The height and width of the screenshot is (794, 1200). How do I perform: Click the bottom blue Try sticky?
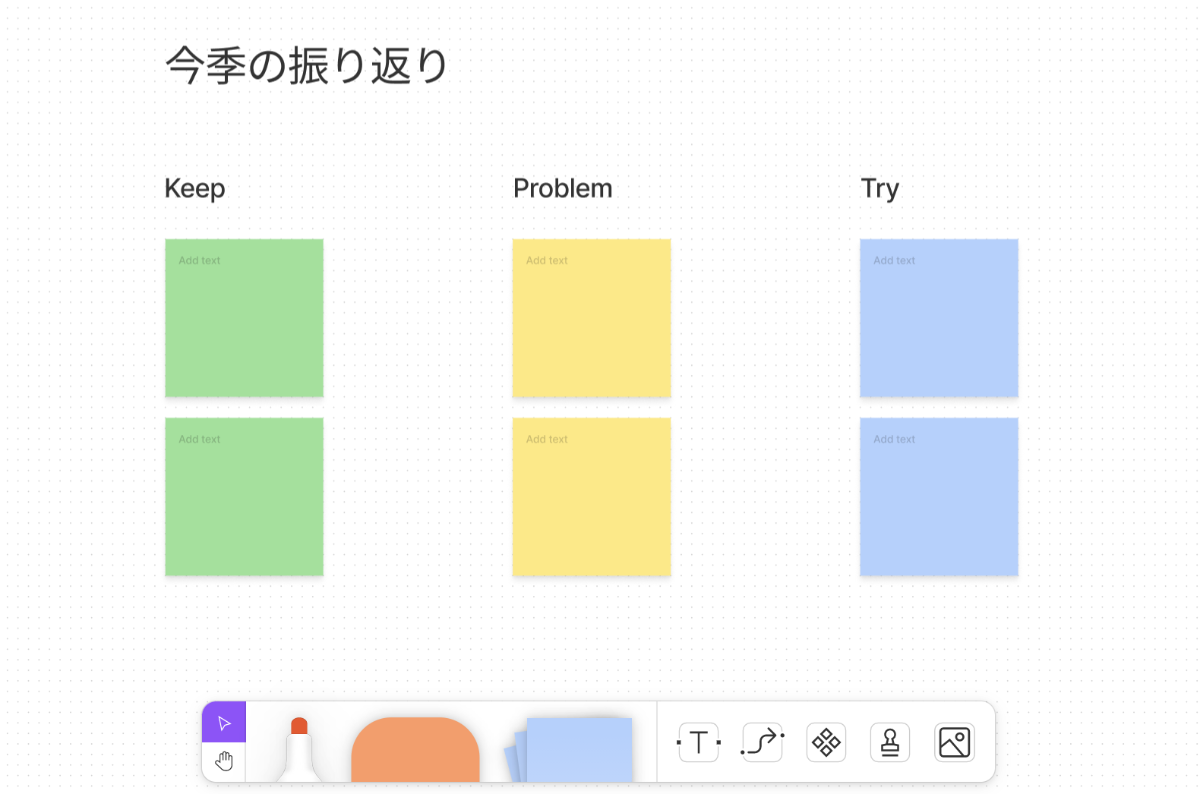[x=939, y=497]
